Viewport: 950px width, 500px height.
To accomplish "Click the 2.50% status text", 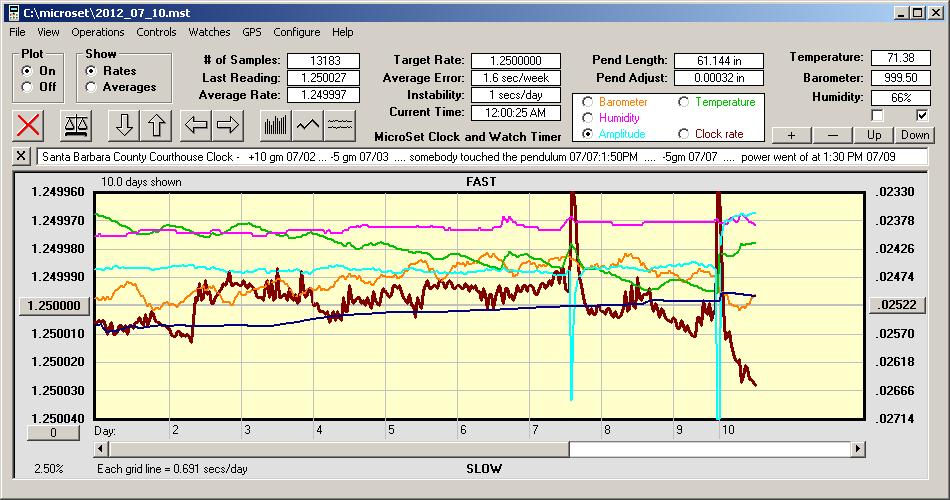I will tap(48, 468).
